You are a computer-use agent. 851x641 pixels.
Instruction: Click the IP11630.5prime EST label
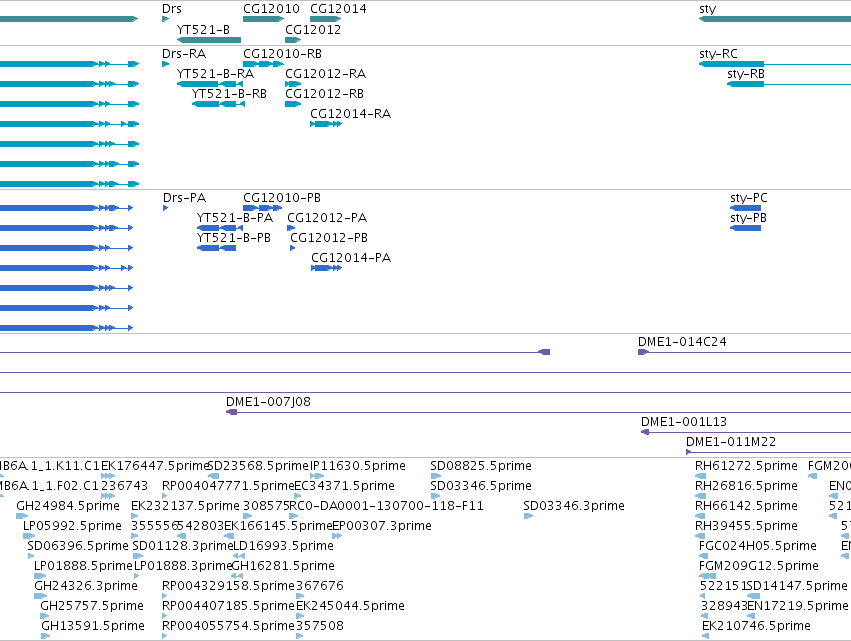358,466
